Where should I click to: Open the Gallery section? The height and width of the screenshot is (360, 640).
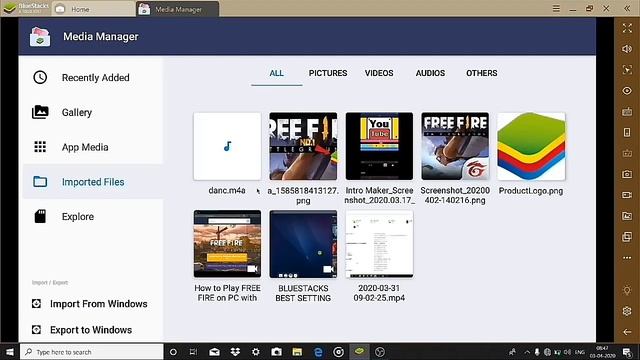pos(93,112)
